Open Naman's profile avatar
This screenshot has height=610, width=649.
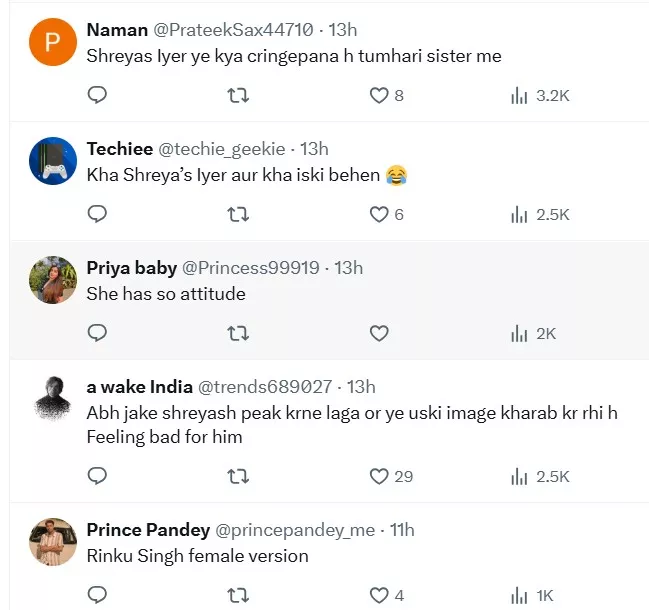tap(53, 42)
